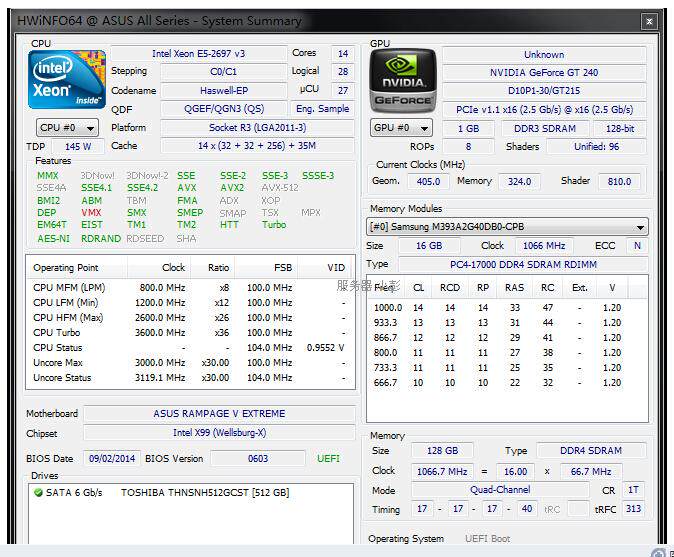Select the CPU MFM (LPM) row
The image size is (674, 557).
coord(190,288)
